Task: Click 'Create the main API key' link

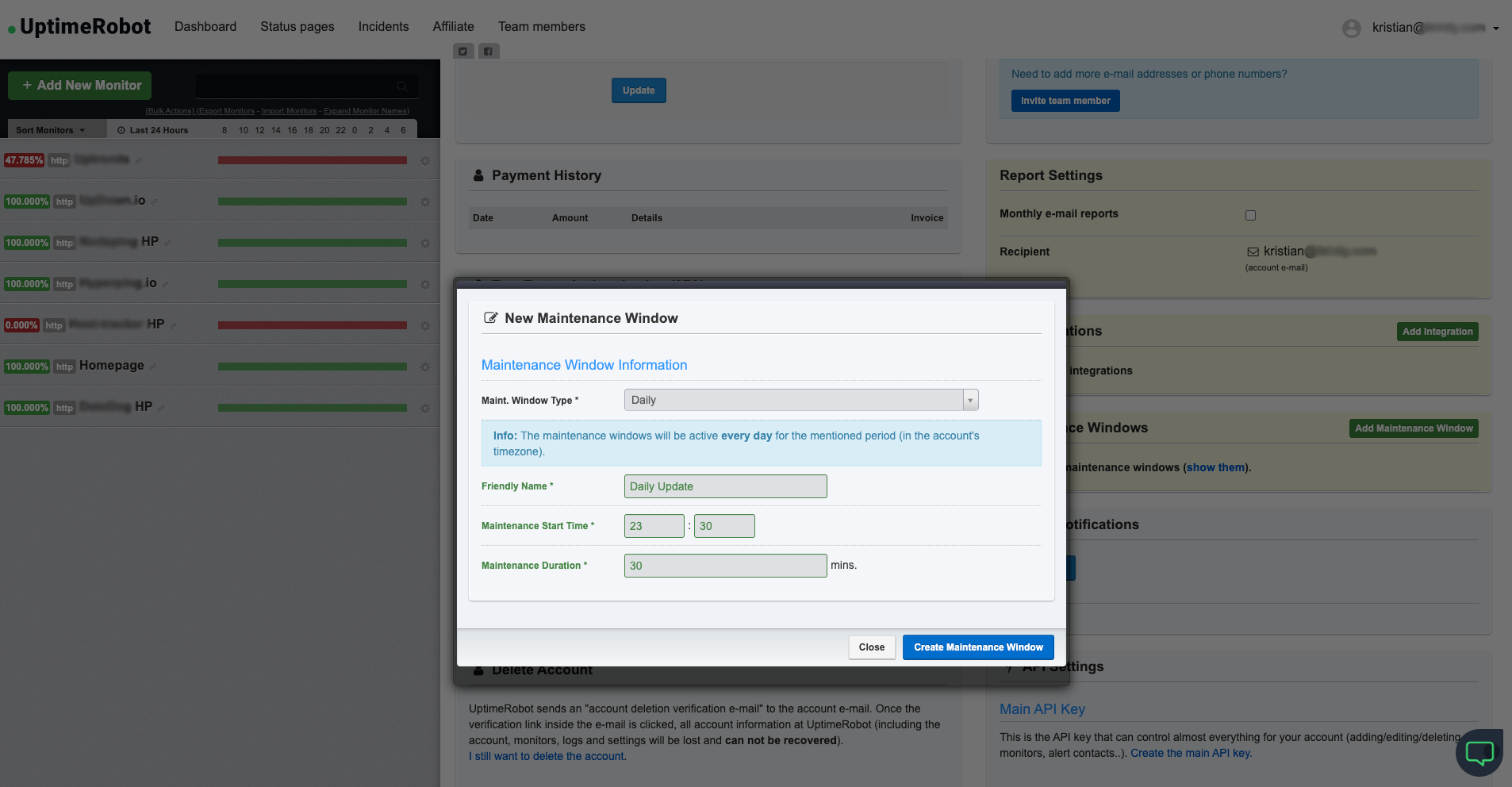Action: click(x=1191, y=753)
